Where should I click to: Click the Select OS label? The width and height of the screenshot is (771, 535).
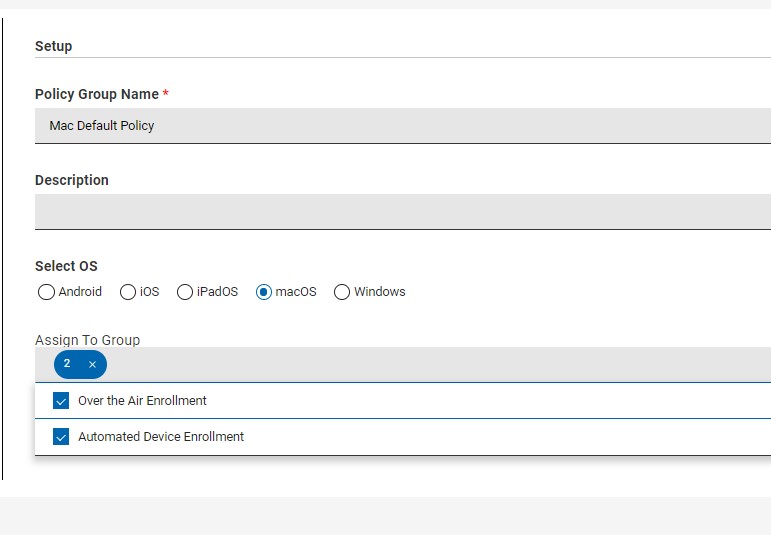pyautogui.click(x=66, y=266)
